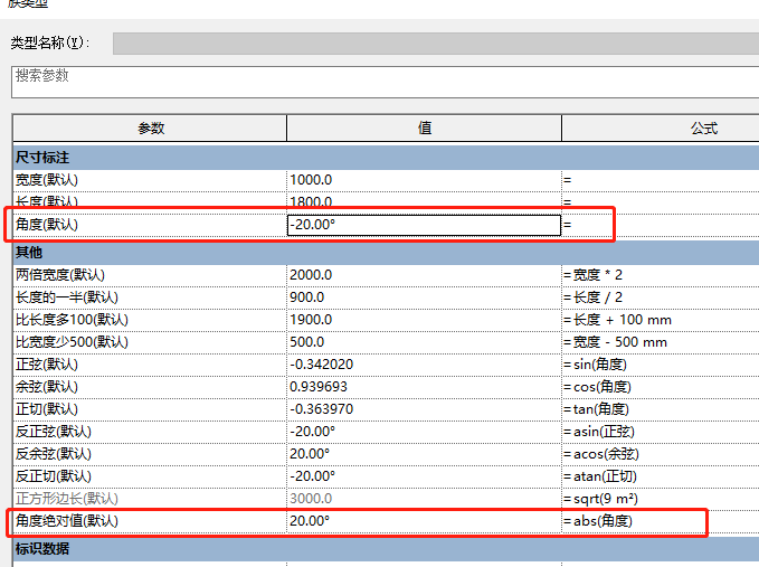Select the 角度(默认) parameter name
The width and height of the screenshot is (760, 568).
[x=47, y=225]
